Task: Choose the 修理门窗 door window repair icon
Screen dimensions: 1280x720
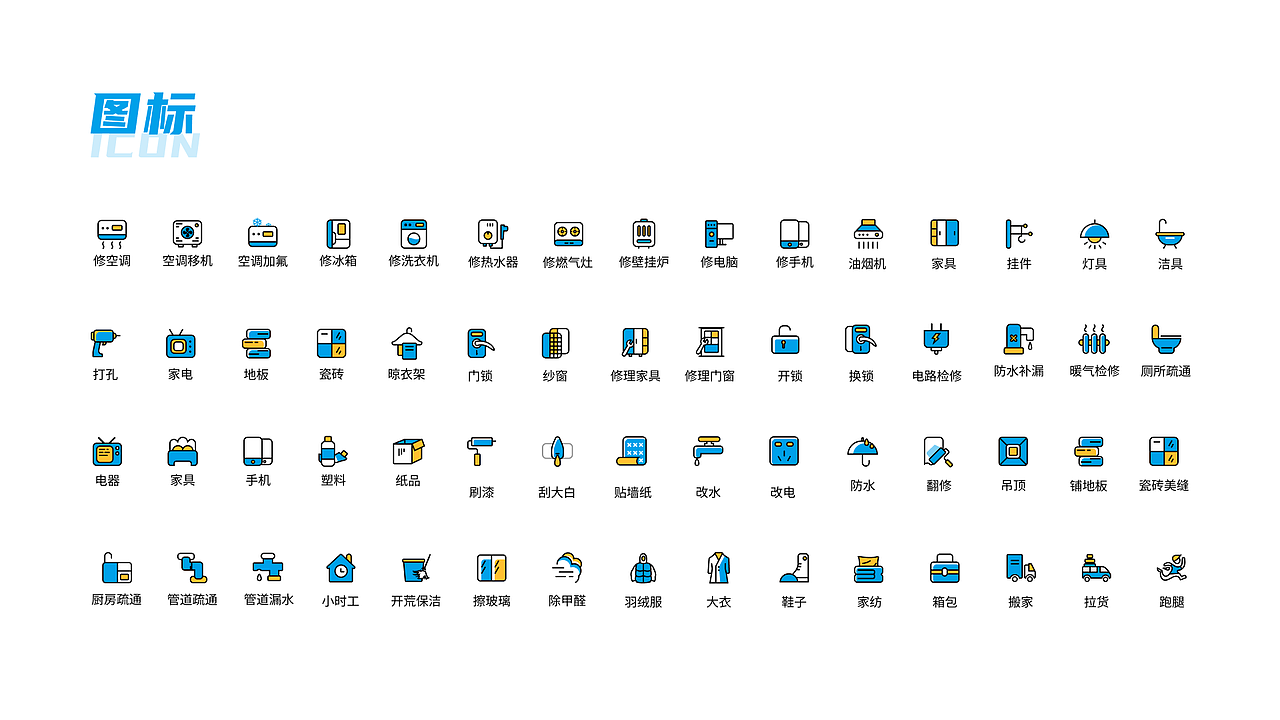Action: 710,343
